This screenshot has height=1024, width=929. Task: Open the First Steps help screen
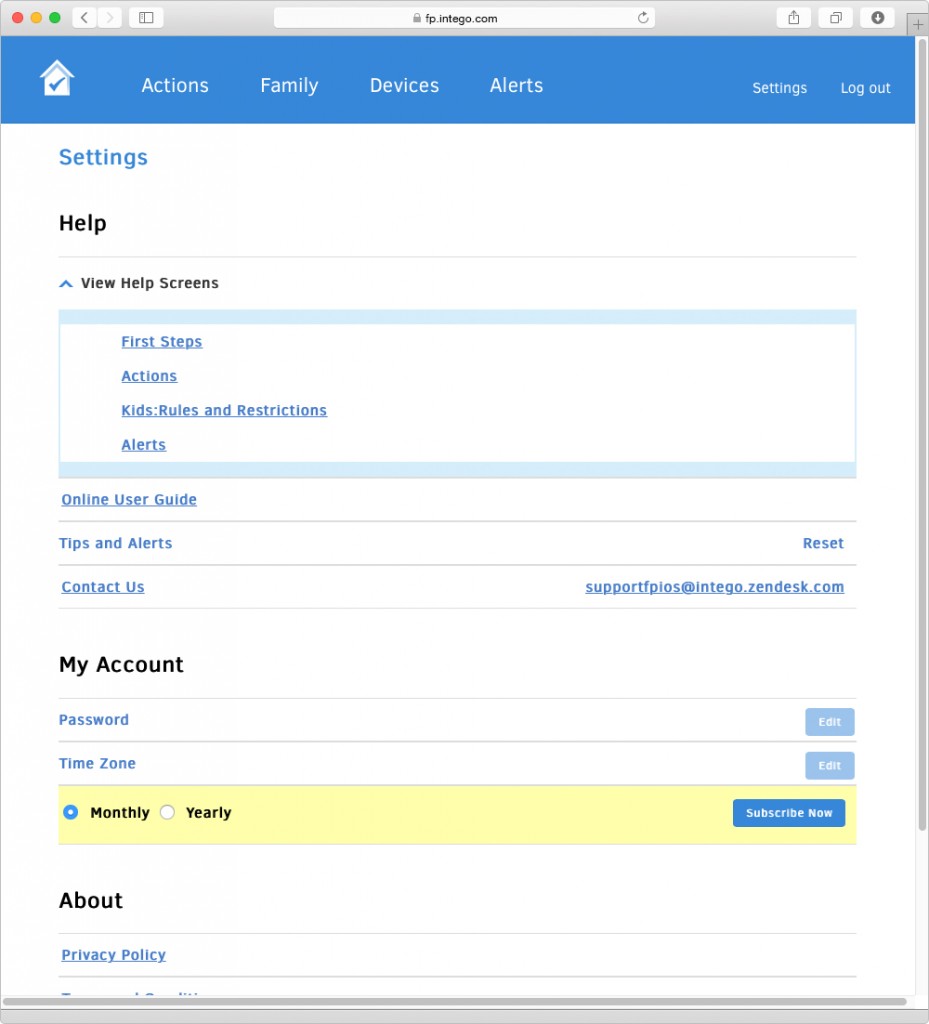click(162, 342)
